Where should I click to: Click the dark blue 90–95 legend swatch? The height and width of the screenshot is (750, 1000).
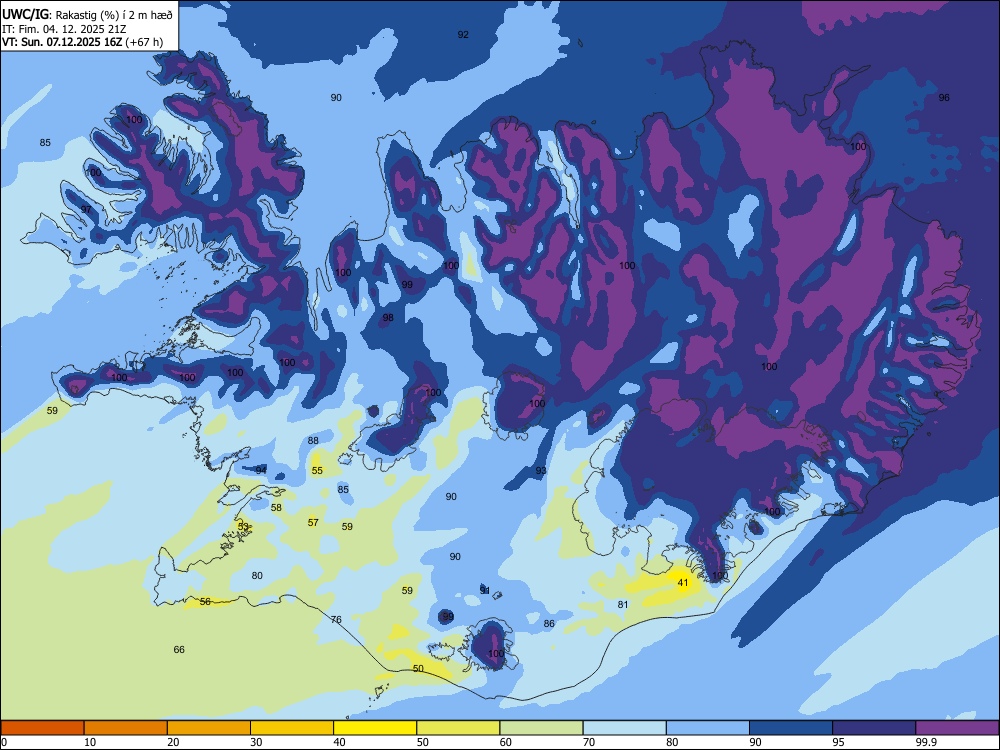pyautogui.click(x=791, y=728)
